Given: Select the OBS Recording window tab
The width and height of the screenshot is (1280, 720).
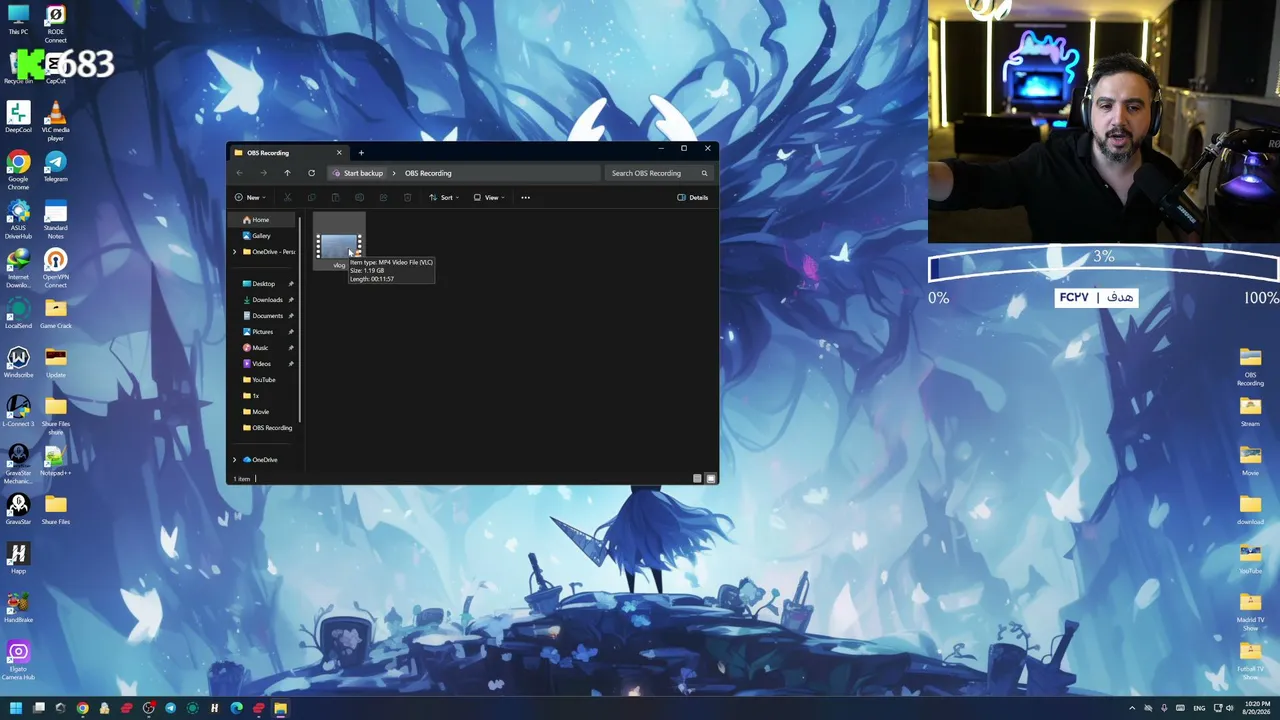Looking at the screenshot, I should point(288,153).
